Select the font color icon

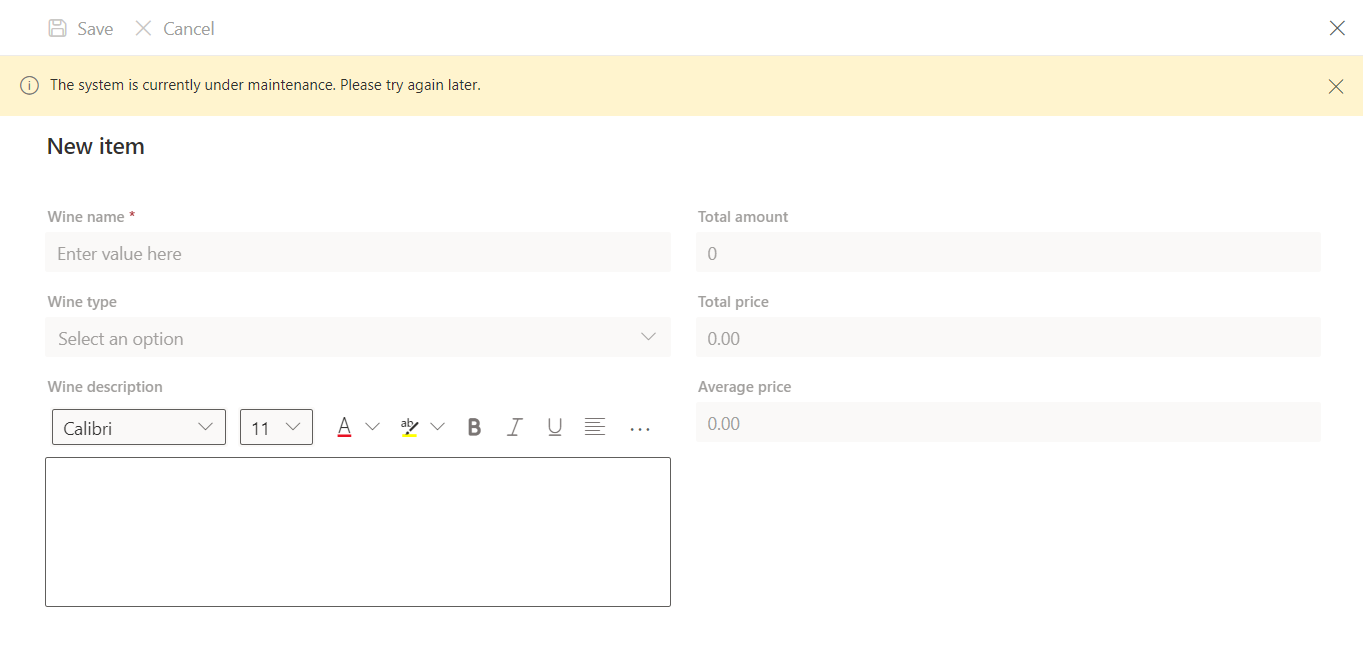344,426
